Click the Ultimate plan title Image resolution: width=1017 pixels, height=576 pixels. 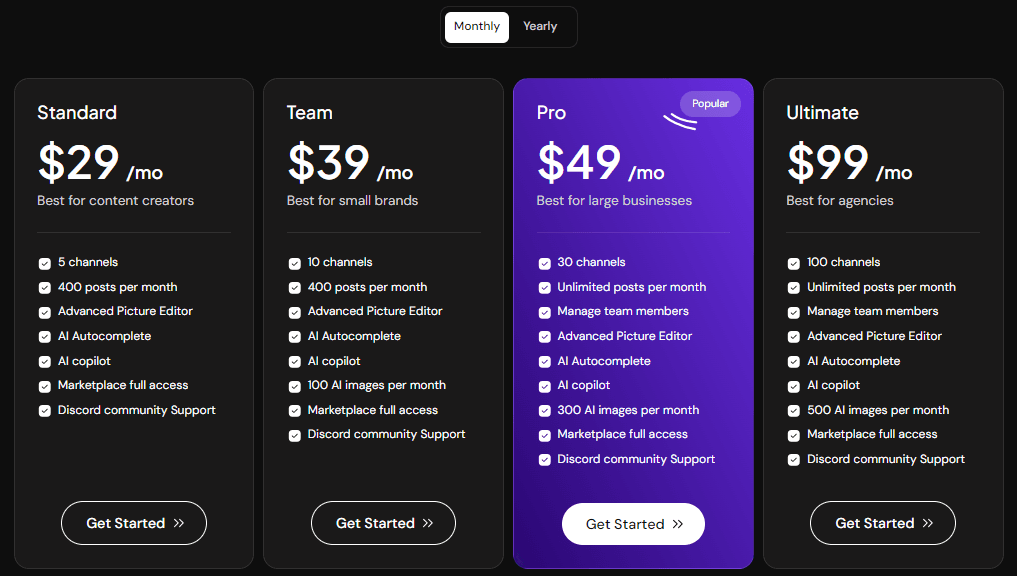point(822,113)
